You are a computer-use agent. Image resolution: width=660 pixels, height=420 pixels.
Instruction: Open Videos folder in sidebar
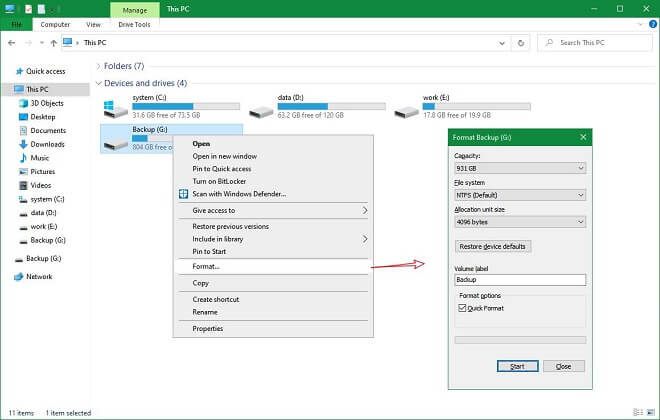35,185
